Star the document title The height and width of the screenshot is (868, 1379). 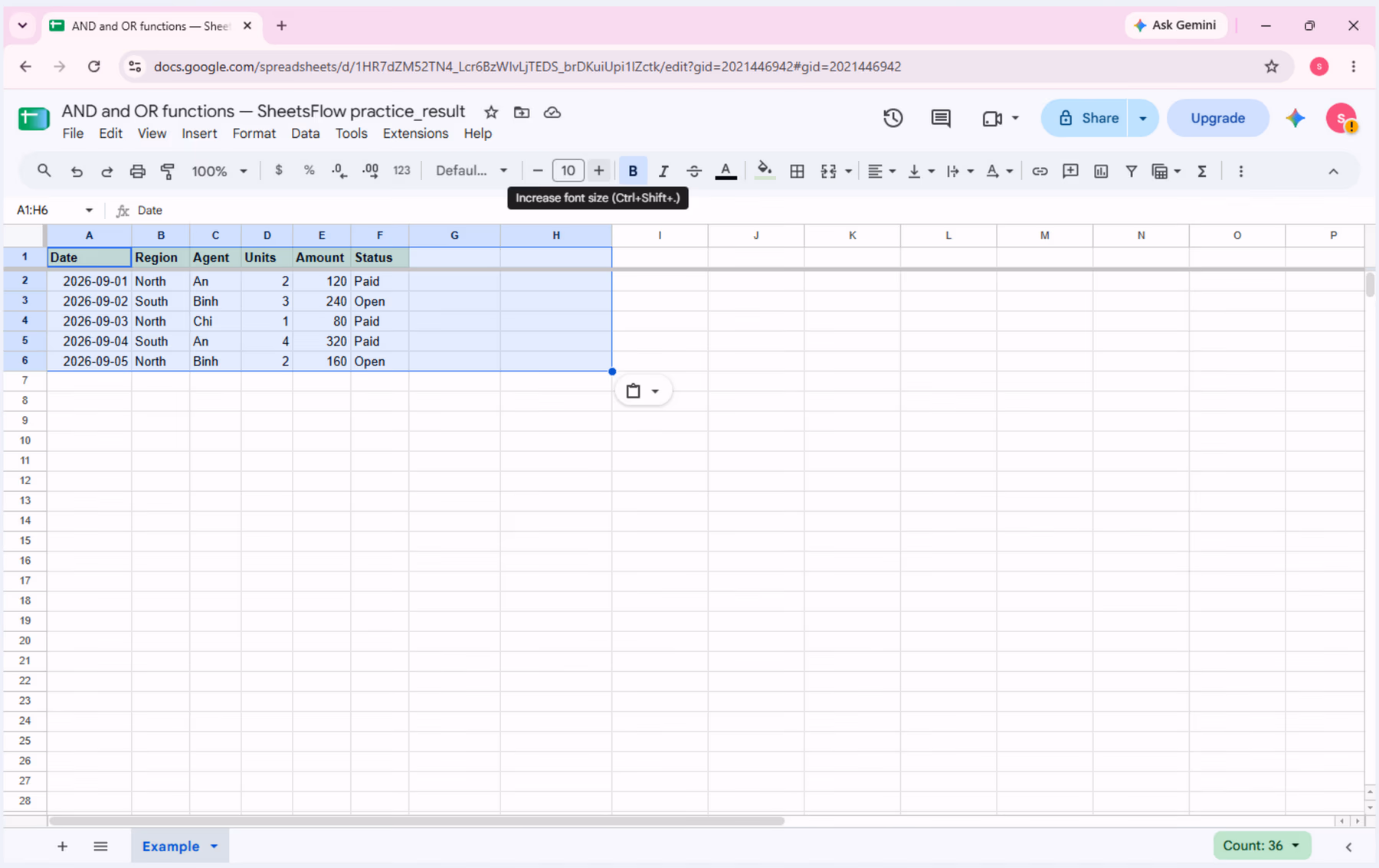[x=491, y=113]
